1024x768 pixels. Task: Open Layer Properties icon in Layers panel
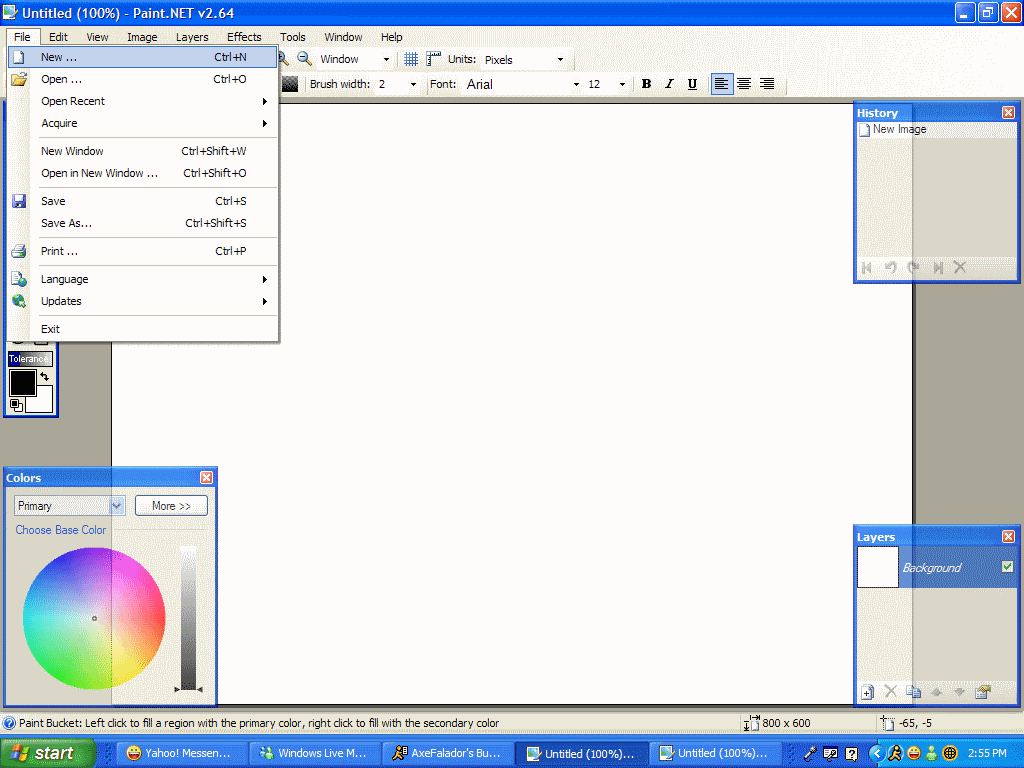coord(983,692)
